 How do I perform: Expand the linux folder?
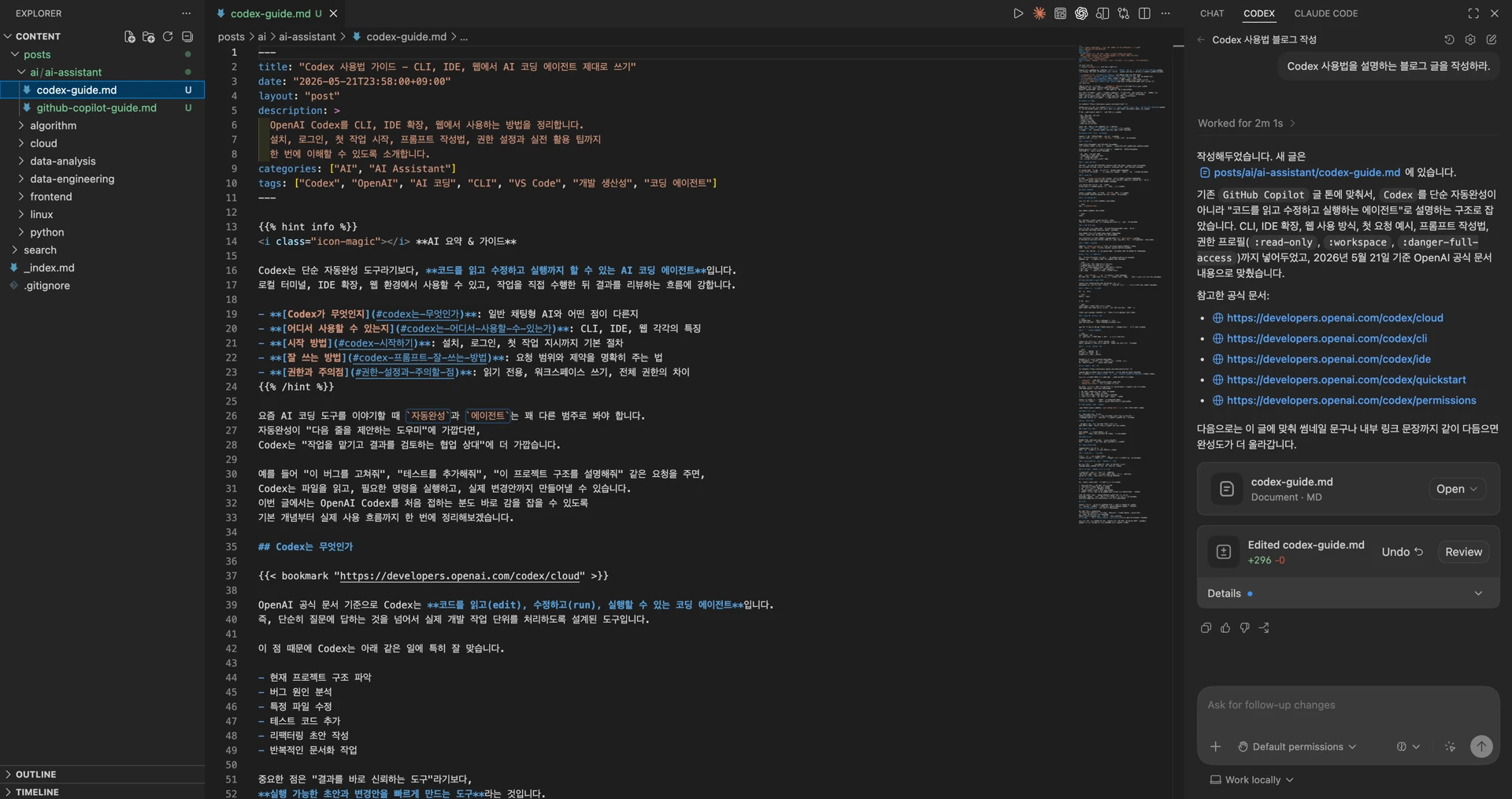coord(102,214)
